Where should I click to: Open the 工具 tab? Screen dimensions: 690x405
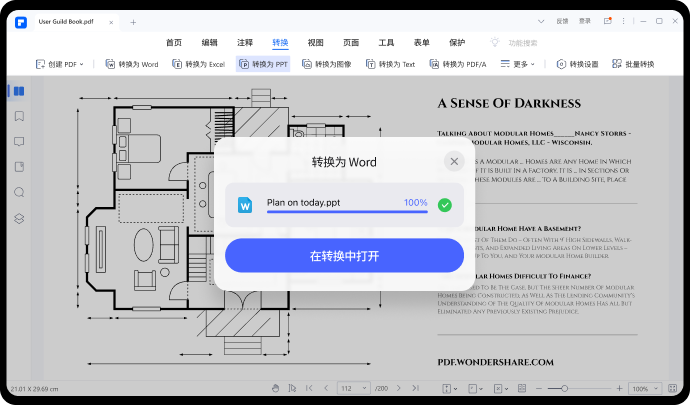coord(386,43)
